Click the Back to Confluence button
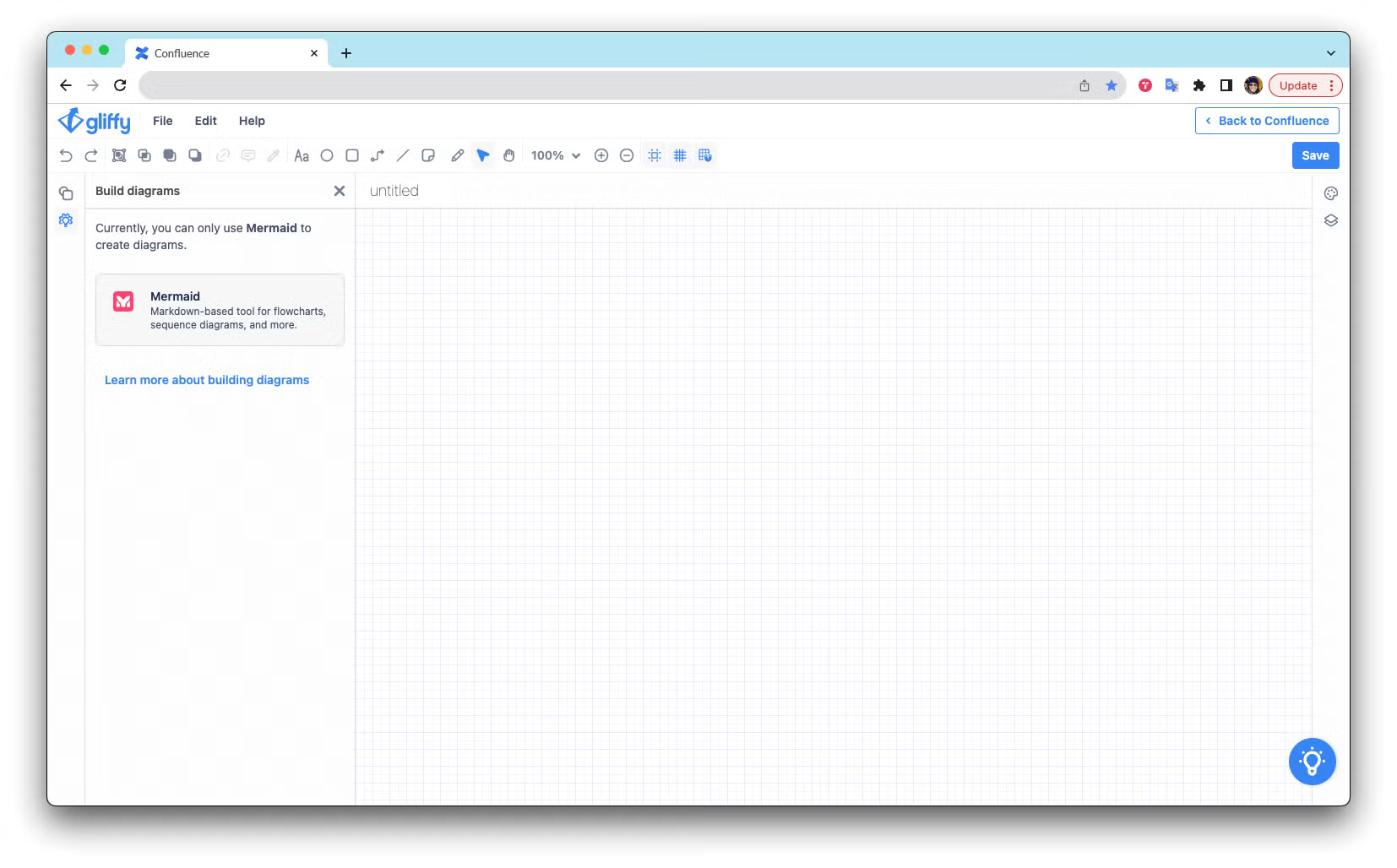1397x868 pixels. (x=1267, y=121)
